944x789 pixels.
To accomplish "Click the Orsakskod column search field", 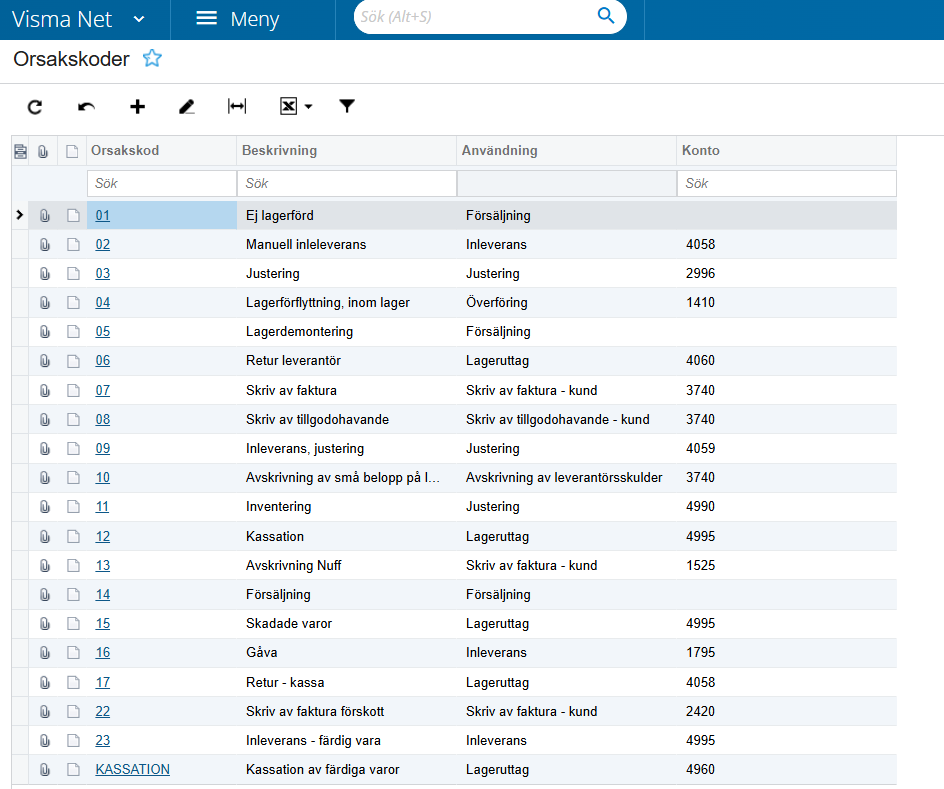I will [x=162, y=184].
